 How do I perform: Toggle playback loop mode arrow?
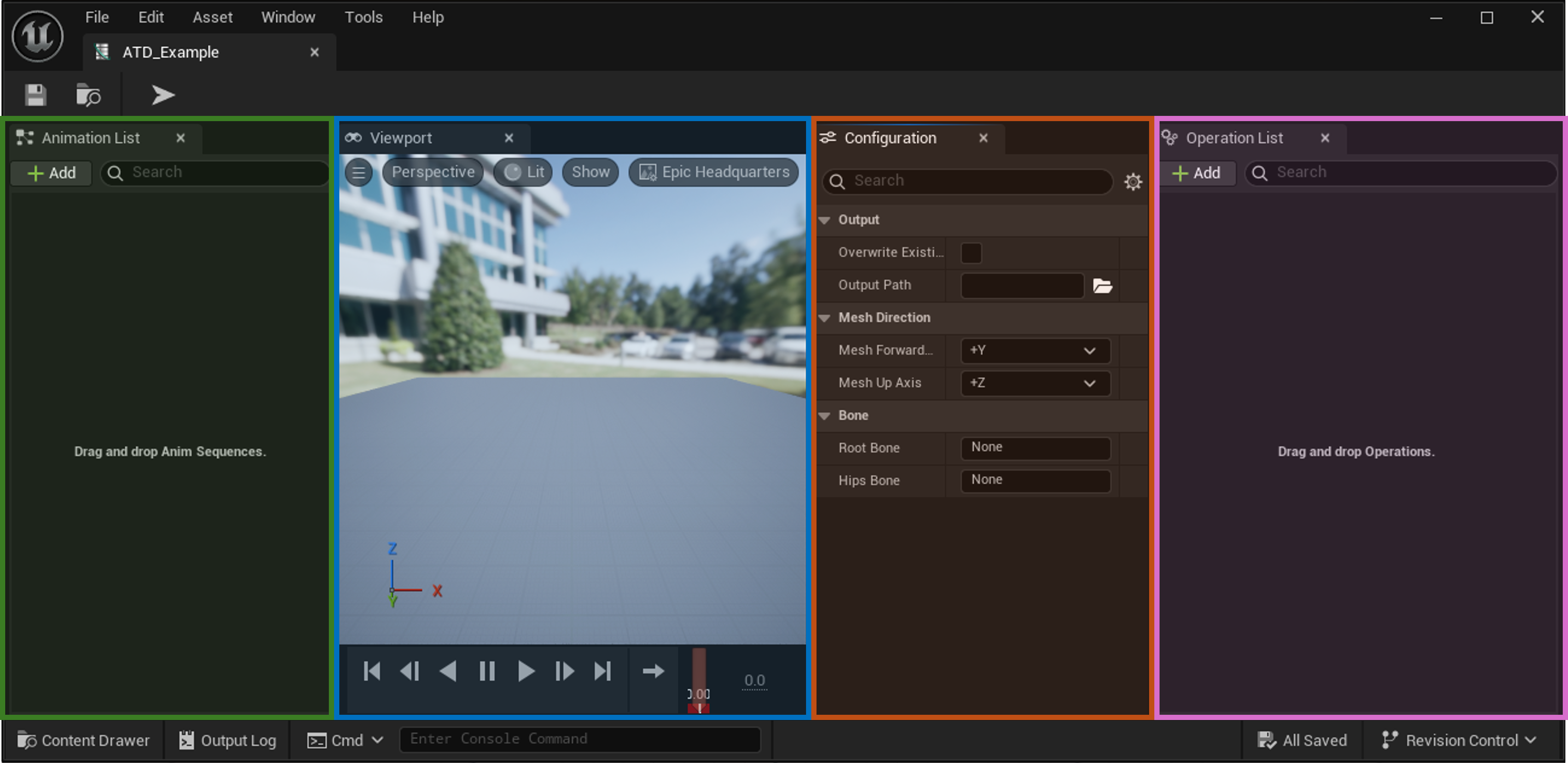(653, 671)
